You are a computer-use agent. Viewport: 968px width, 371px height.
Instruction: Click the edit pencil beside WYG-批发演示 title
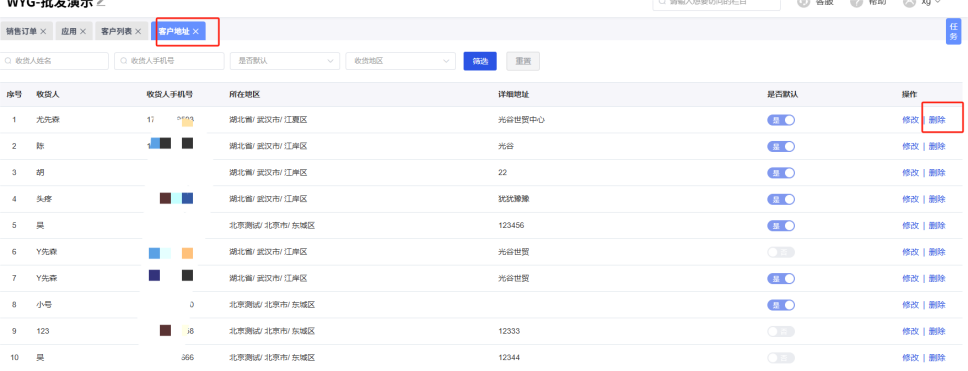click(101, 3)
